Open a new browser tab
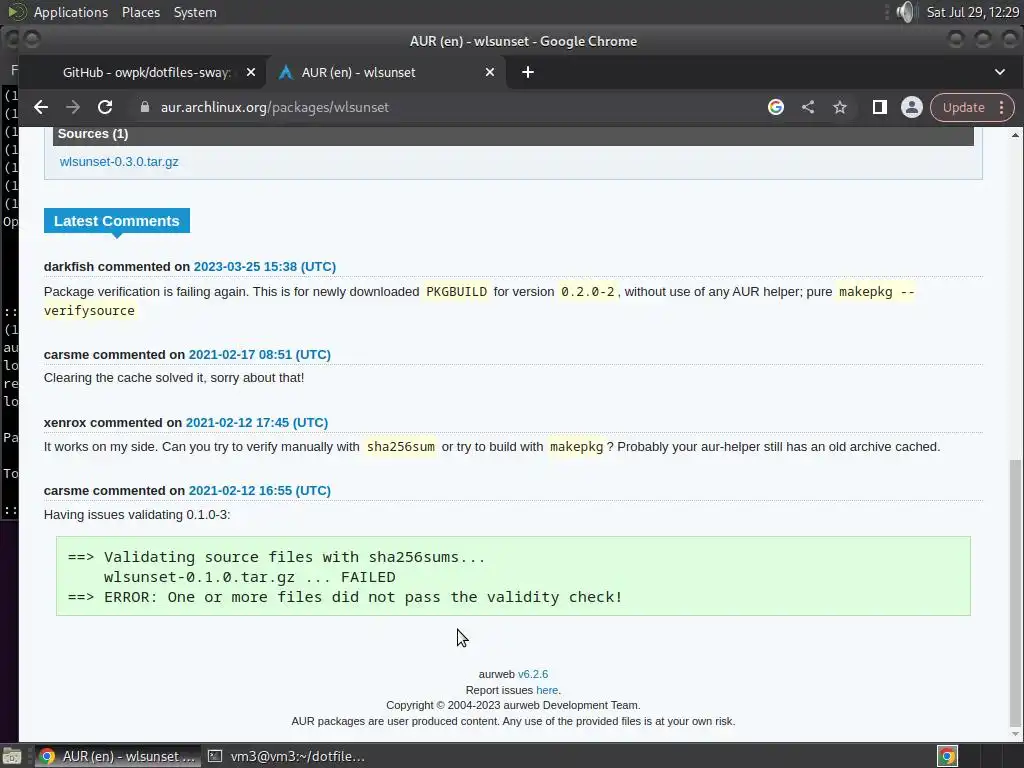This screenshot has height=768, width=1024. [528, 72]
